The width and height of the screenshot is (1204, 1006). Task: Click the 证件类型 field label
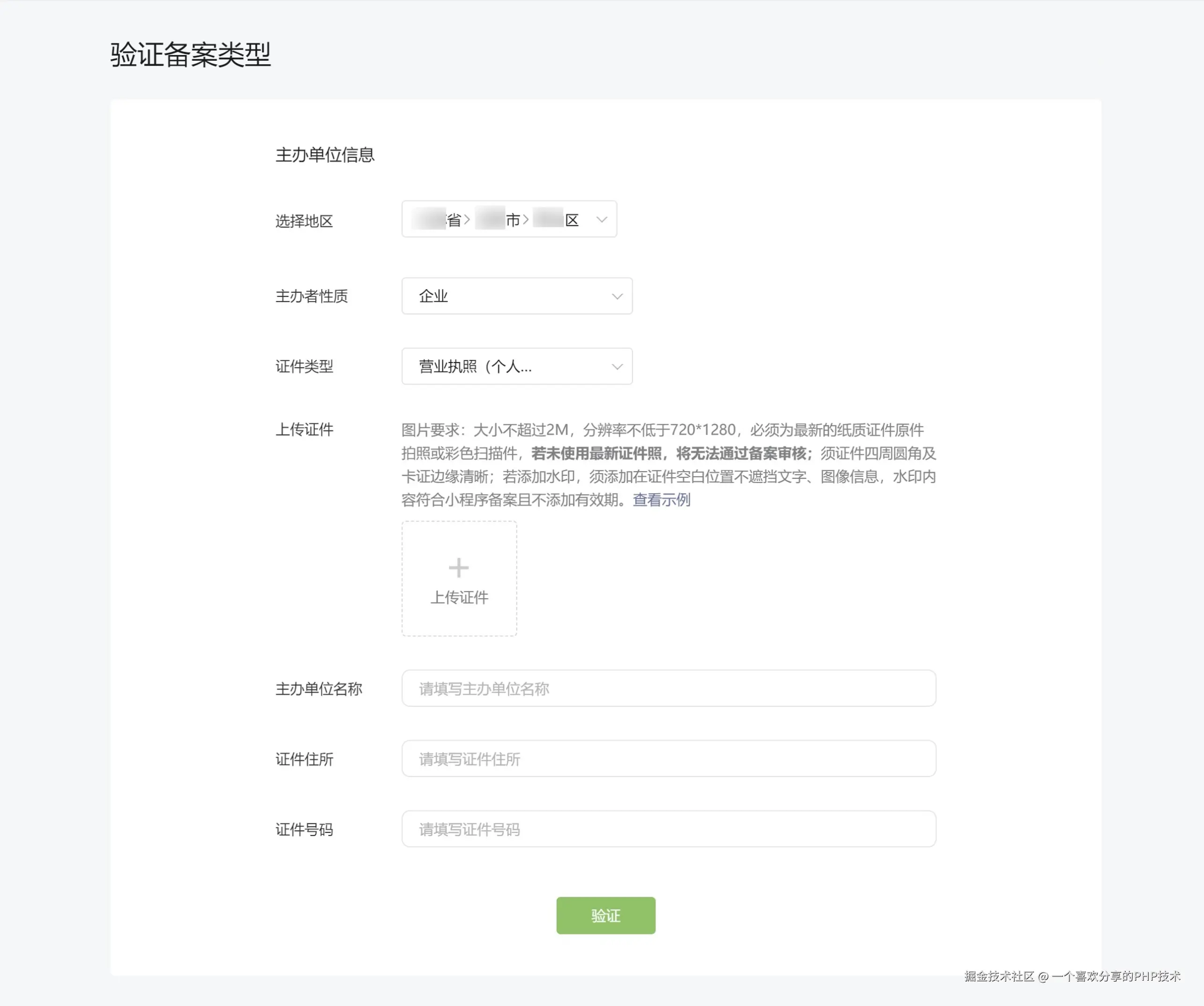pyautogui.click(x=304, y=367)
